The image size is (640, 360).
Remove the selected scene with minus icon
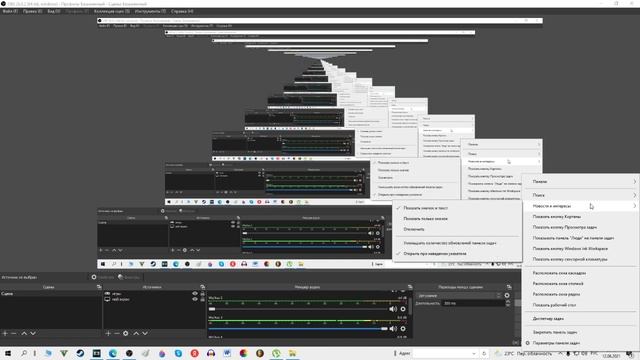coord(14,333)
